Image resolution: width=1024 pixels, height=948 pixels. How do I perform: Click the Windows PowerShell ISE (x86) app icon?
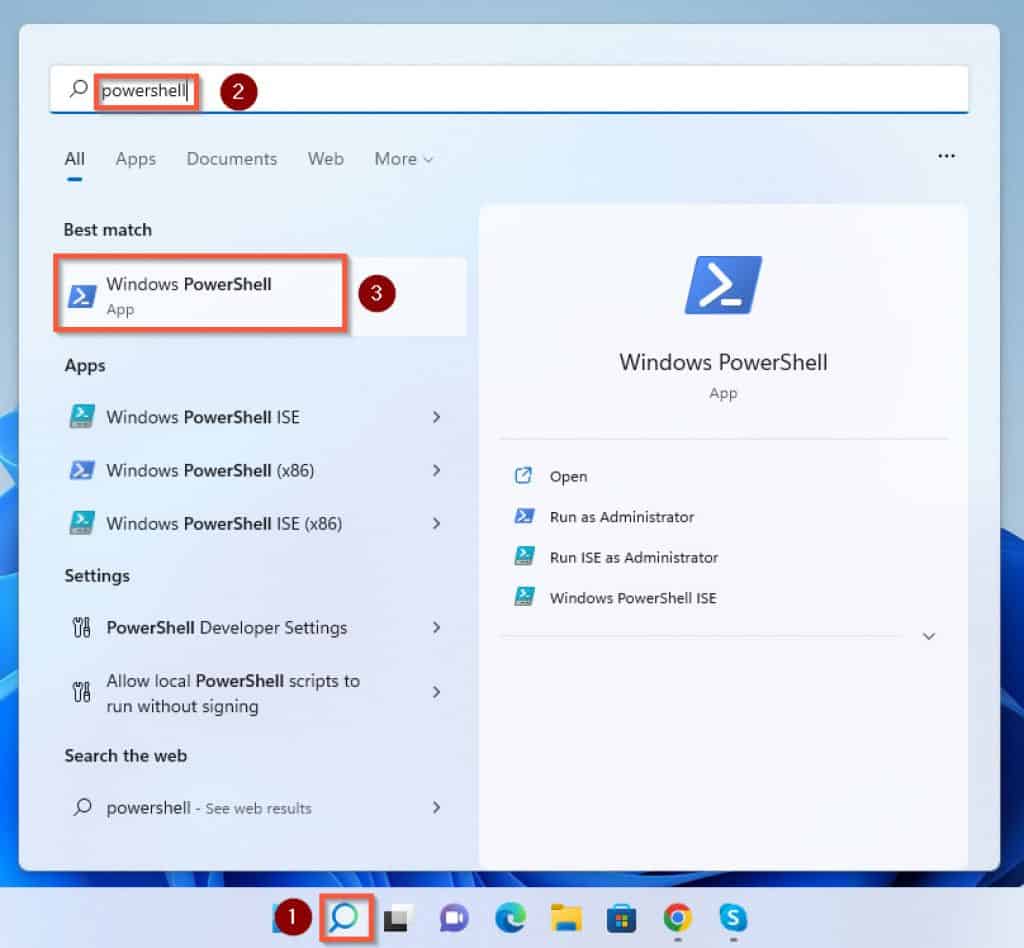point(82,523)
